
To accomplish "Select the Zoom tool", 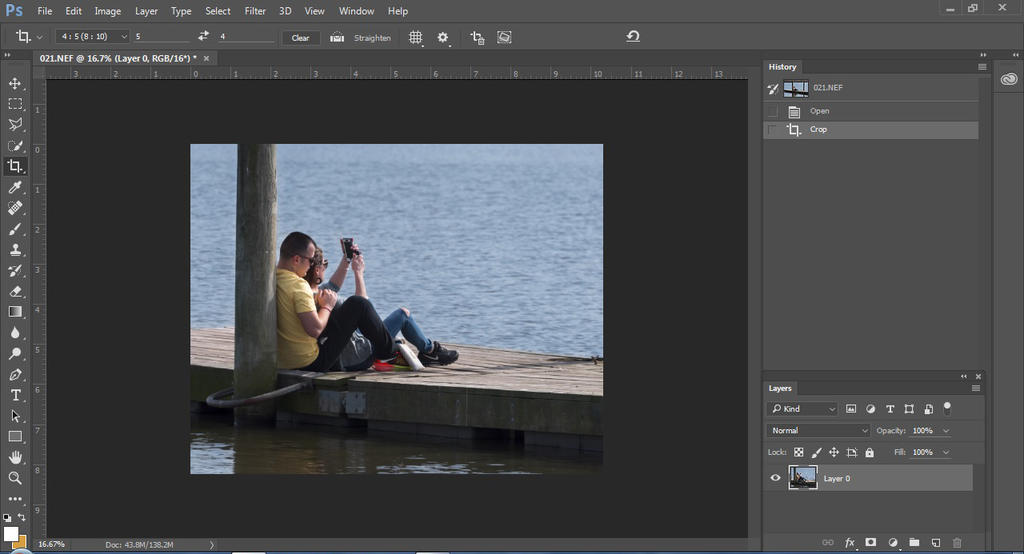I will click(x=15, y=478).
